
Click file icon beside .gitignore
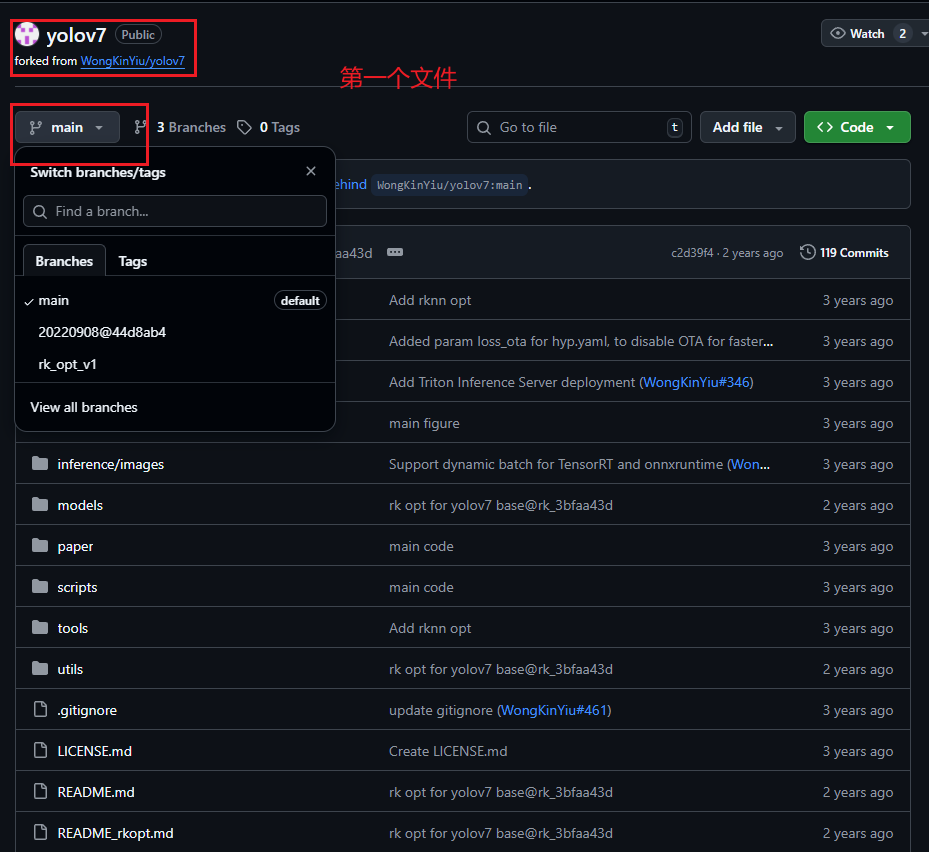pyautogui.click(x=40, y=709)
